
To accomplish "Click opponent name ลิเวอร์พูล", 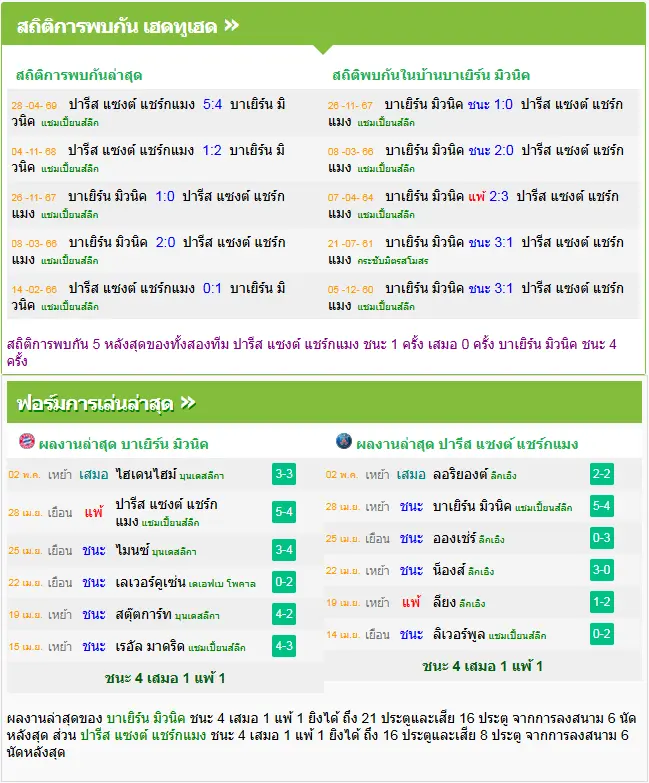I will pos(459,634).
